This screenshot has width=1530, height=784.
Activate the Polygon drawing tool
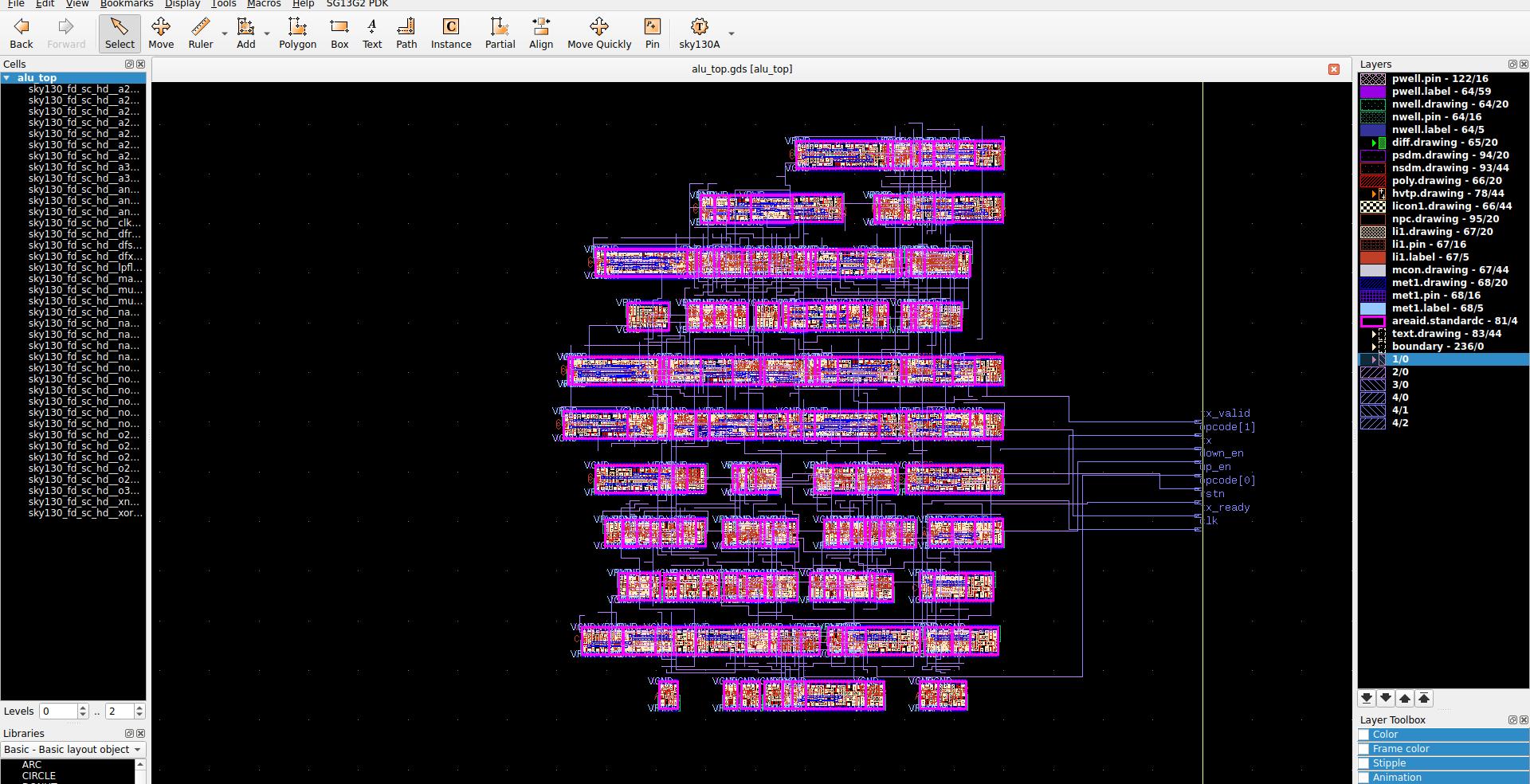click(297, 33)
